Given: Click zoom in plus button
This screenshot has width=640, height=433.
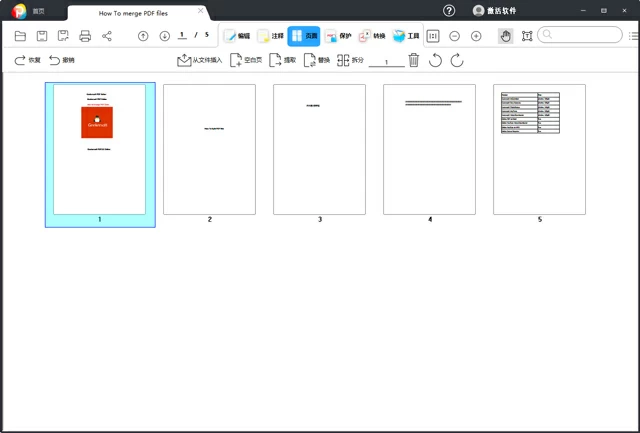Looking at the screenshot, I should click(476, 36).
